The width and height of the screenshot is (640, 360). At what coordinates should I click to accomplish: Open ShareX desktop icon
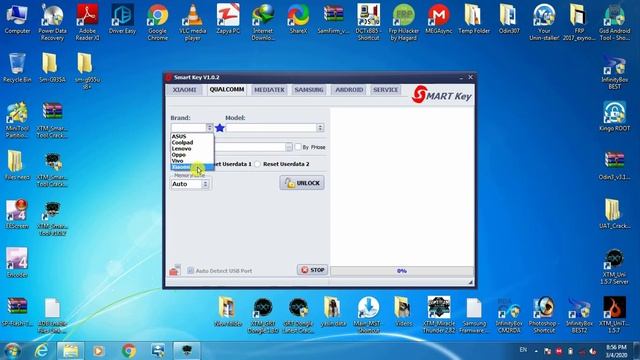tap(298, 19)
